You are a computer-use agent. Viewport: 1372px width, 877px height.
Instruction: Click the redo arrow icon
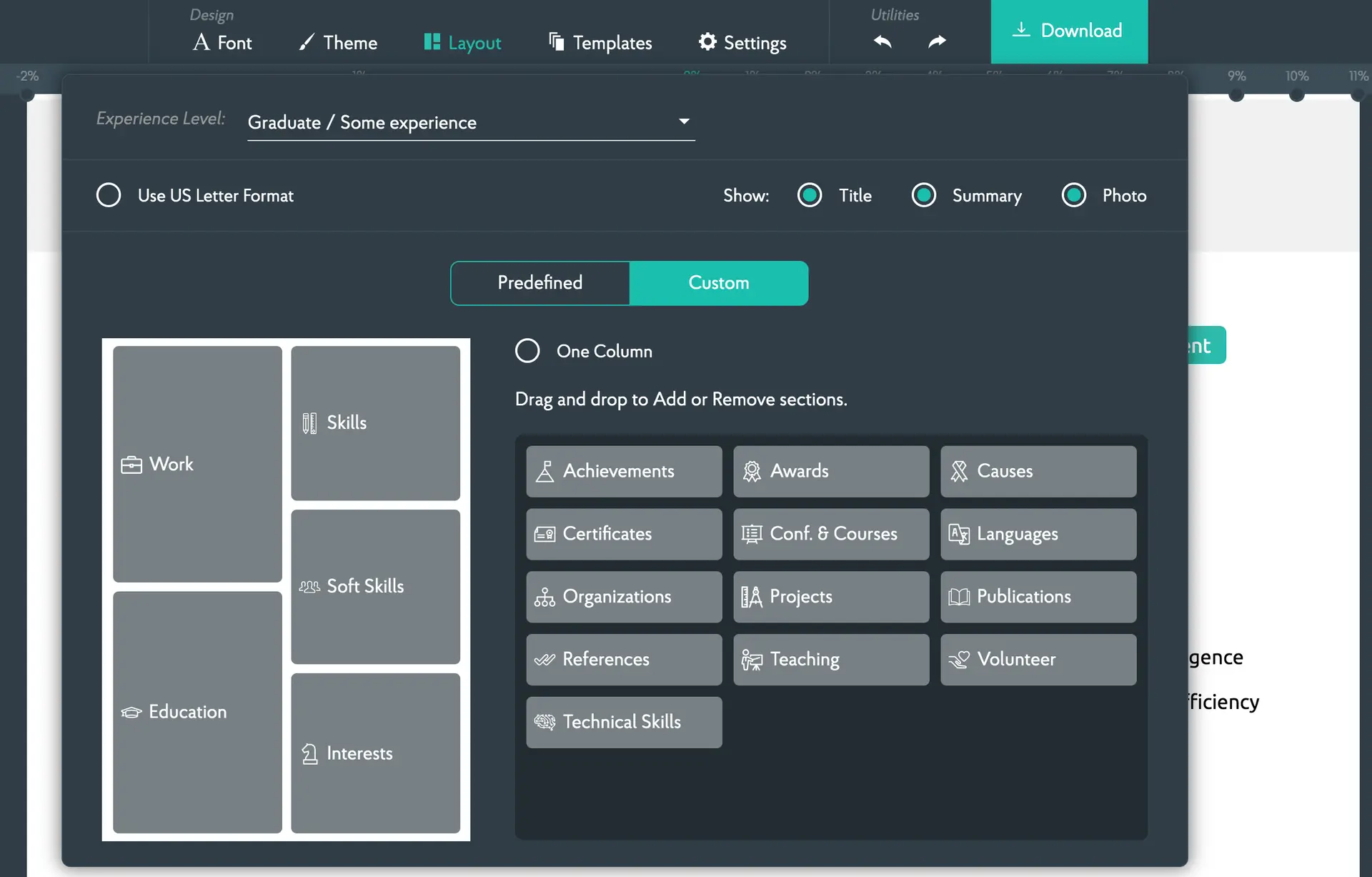coord(937,41)
